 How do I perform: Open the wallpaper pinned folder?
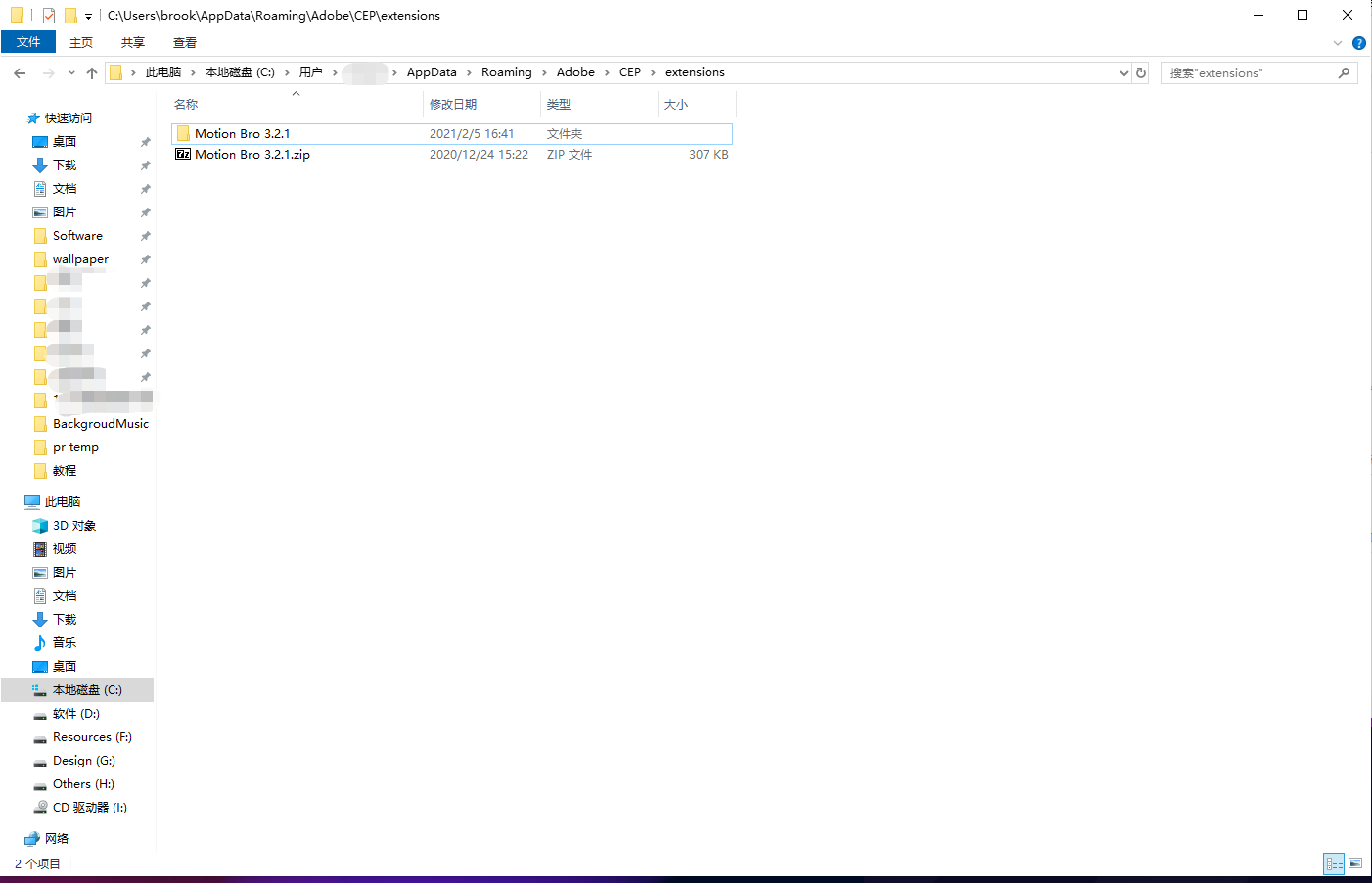click(80, 259)
